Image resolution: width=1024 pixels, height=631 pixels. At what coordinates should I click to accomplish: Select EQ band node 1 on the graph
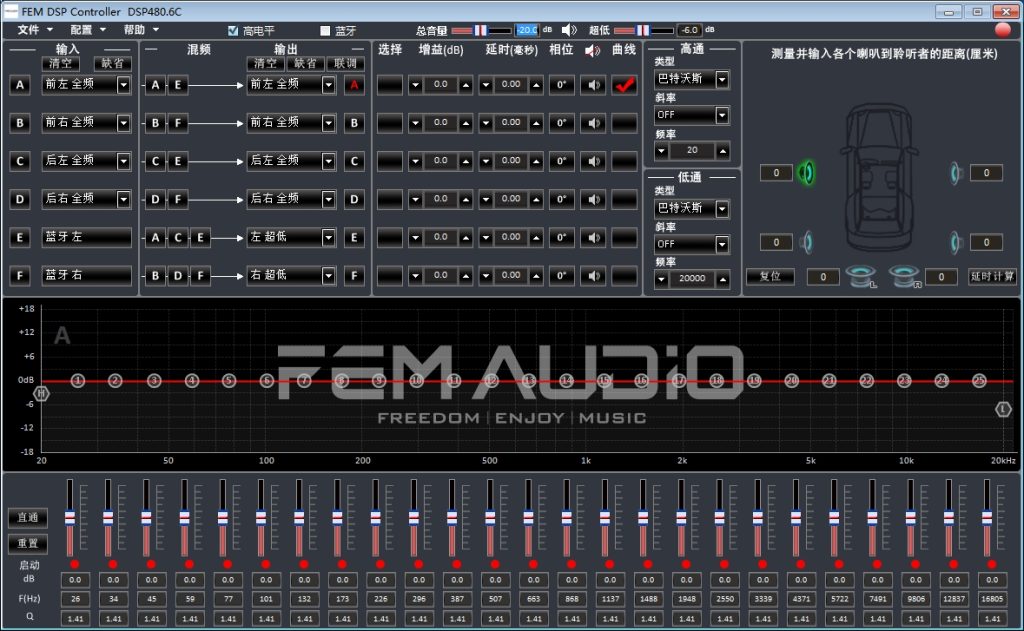(x=78, y=380)
